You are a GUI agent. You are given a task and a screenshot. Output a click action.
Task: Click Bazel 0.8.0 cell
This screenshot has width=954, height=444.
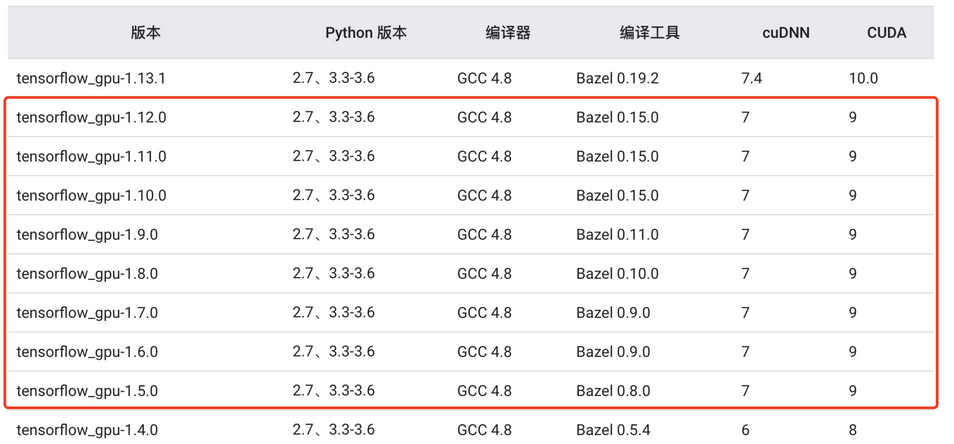pyautogui.click(x=613, y=390)
